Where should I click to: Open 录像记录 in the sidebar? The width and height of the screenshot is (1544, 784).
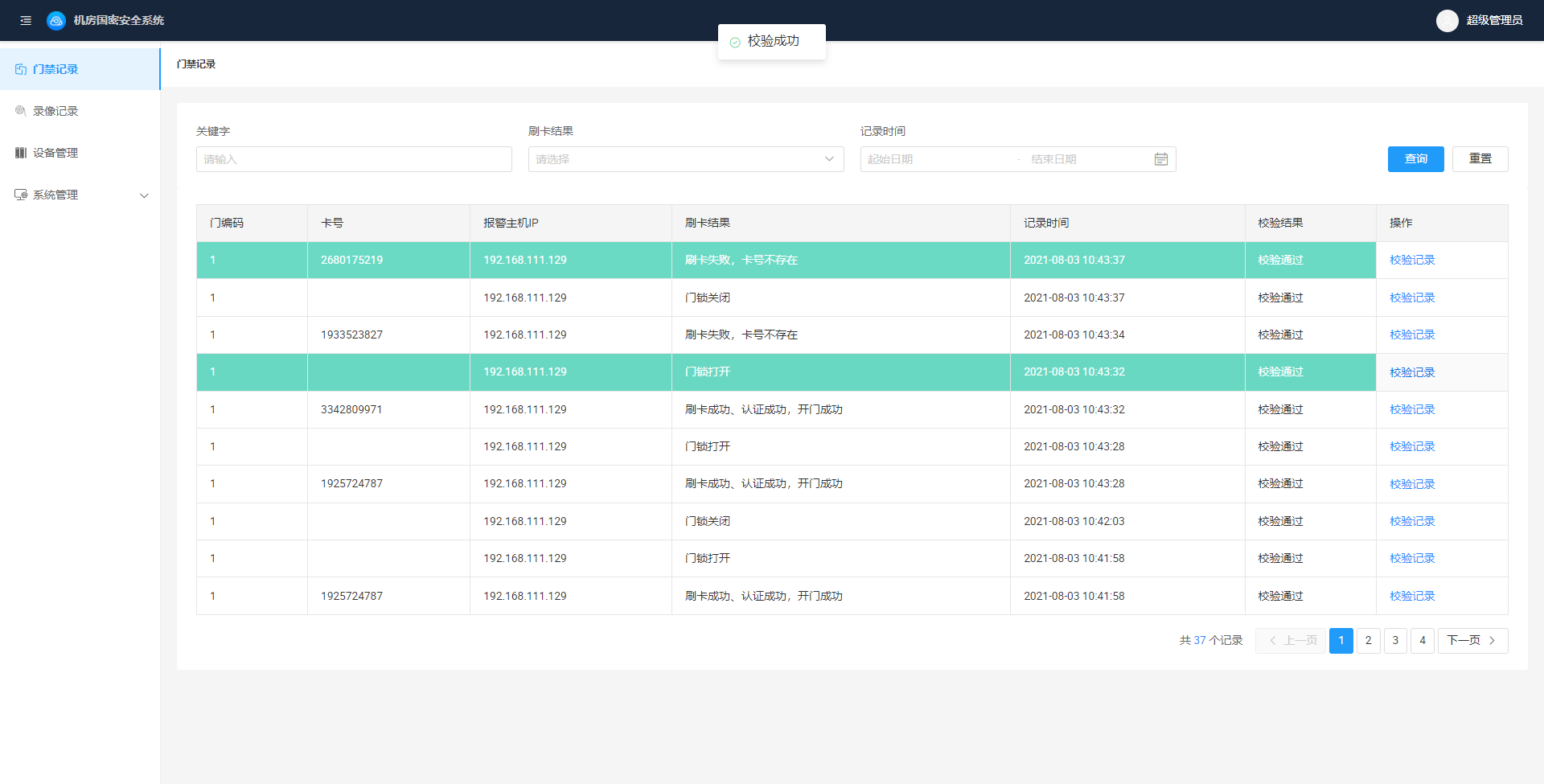[x=55, y=111]
